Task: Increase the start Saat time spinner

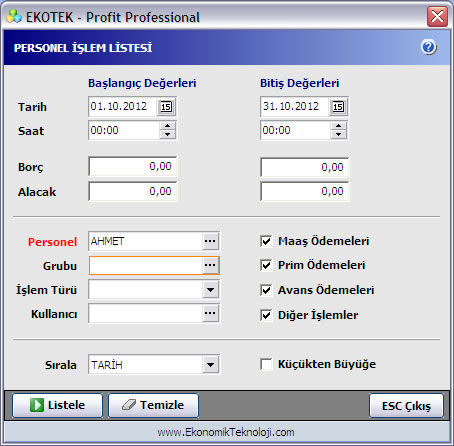Action: pyautogui.click(x=167, y=126)
